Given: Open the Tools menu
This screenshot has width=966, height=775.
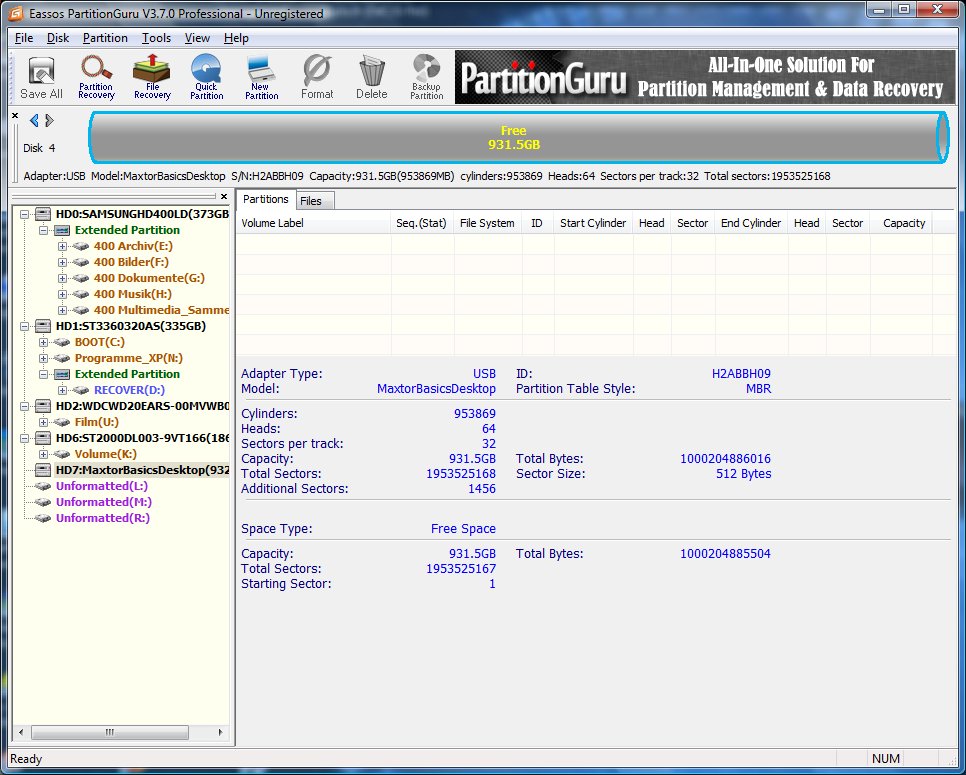Looking at the screenshot, I should point(156,38).
